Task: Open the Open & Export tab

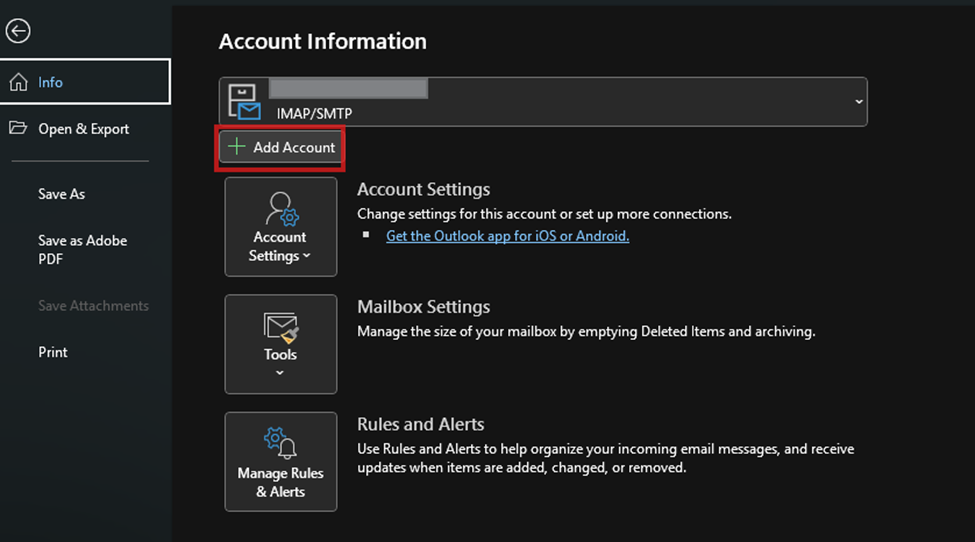Action: [x=85, y=129]
